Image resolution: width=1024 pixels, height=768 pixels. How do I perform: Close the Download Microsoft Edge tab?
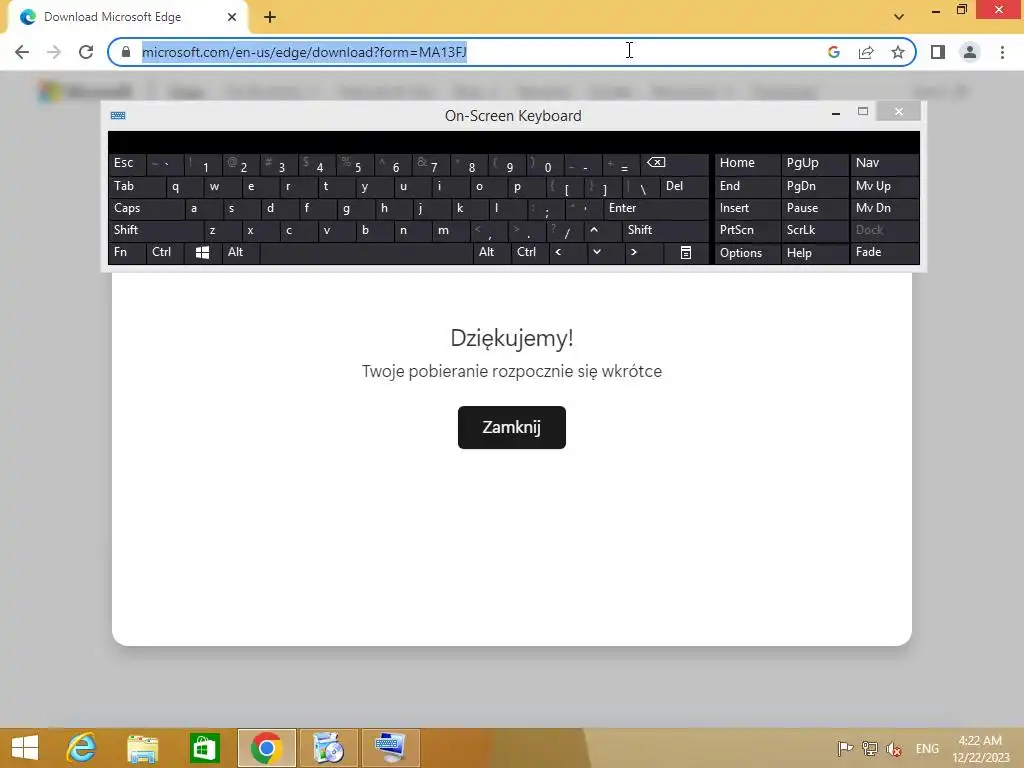pyautogui.click(x=232, y=17)
